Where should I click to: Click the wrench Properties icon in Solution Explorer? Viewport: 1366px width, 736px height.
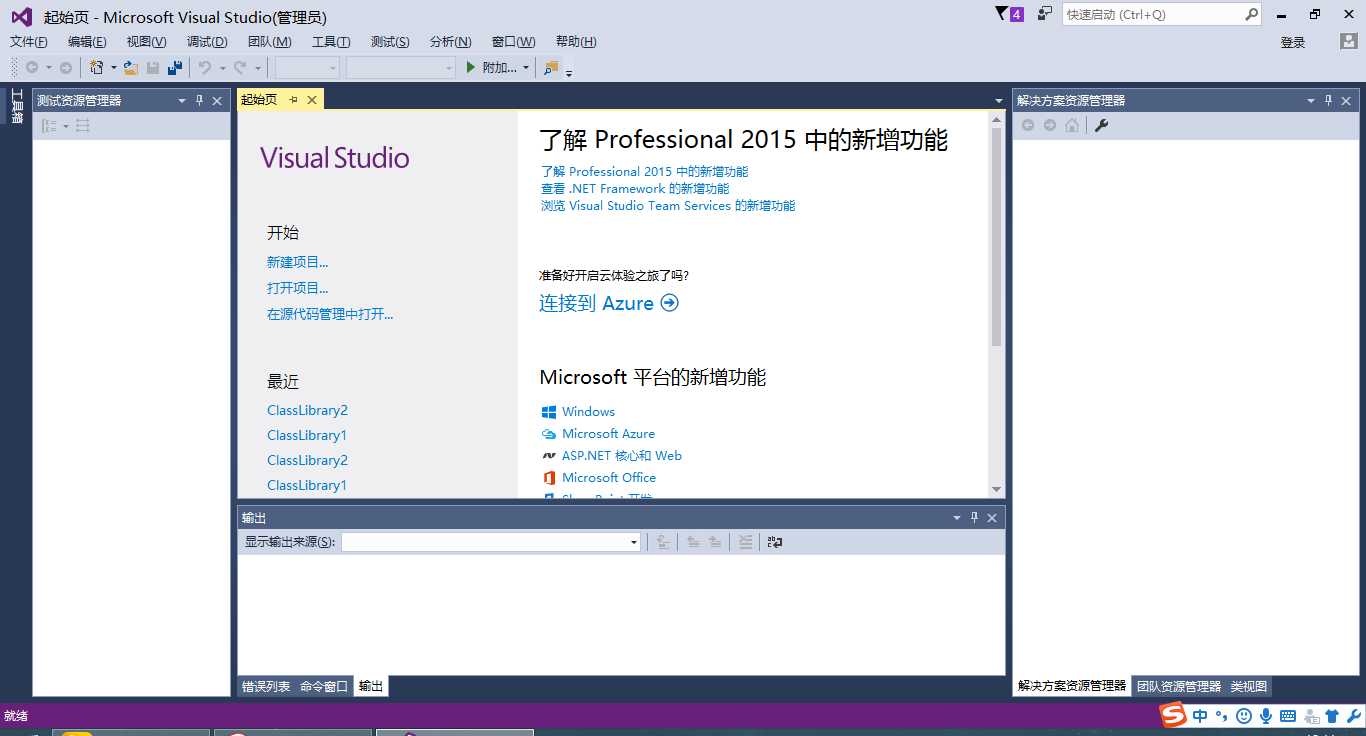click(1101, 125)
